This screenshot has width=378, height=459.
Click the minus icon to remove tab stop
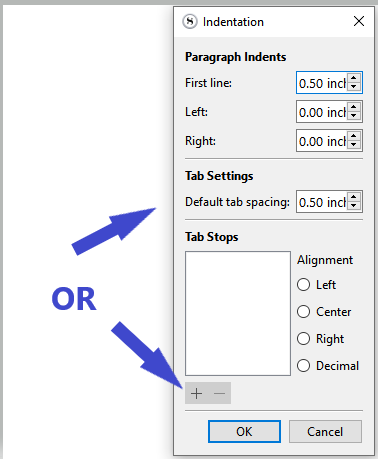[220, 393]
